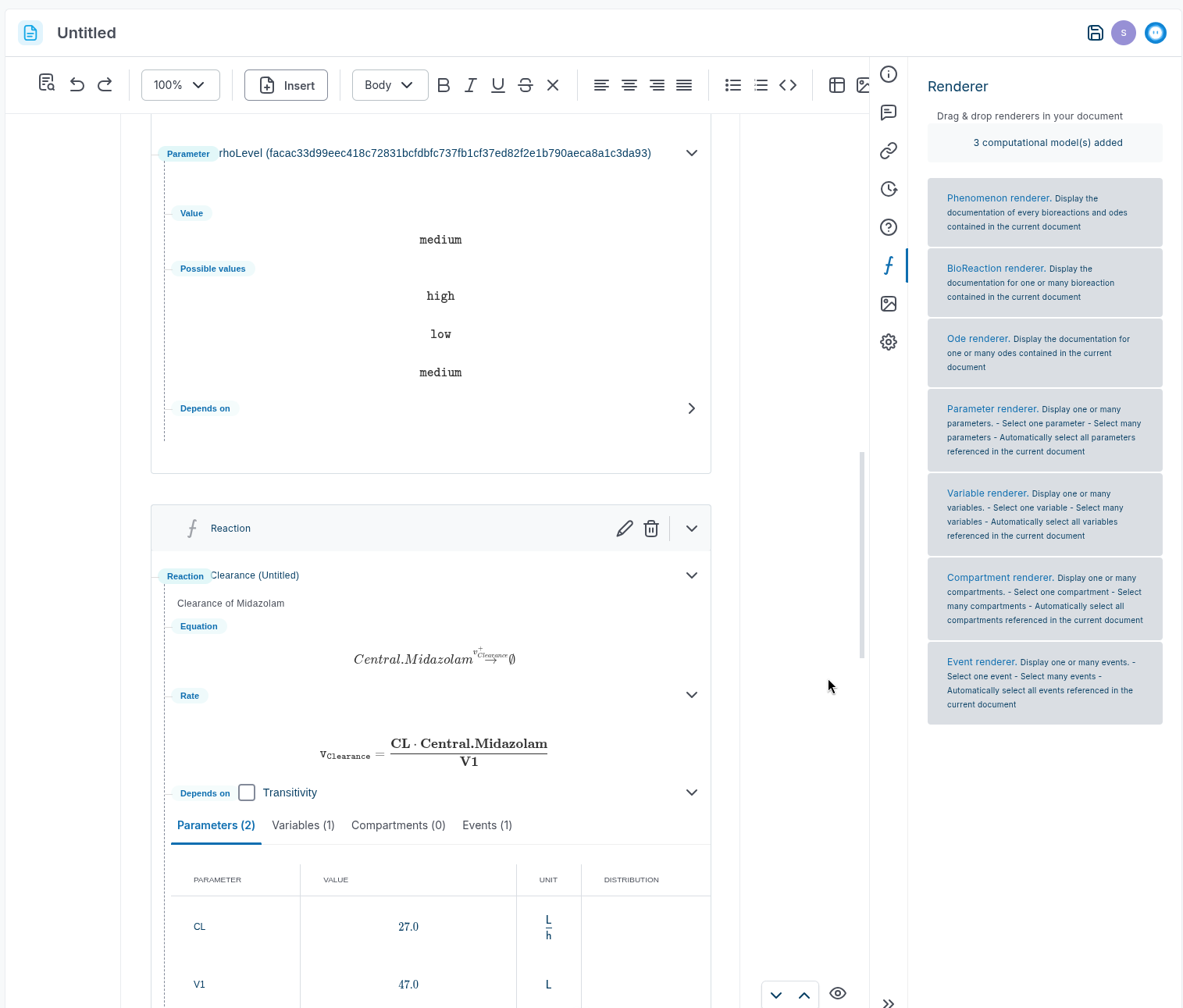The image size is (1183, 1008).
Task: Click the CL parameter value 27.0
Action: click(x=408, y=927)
